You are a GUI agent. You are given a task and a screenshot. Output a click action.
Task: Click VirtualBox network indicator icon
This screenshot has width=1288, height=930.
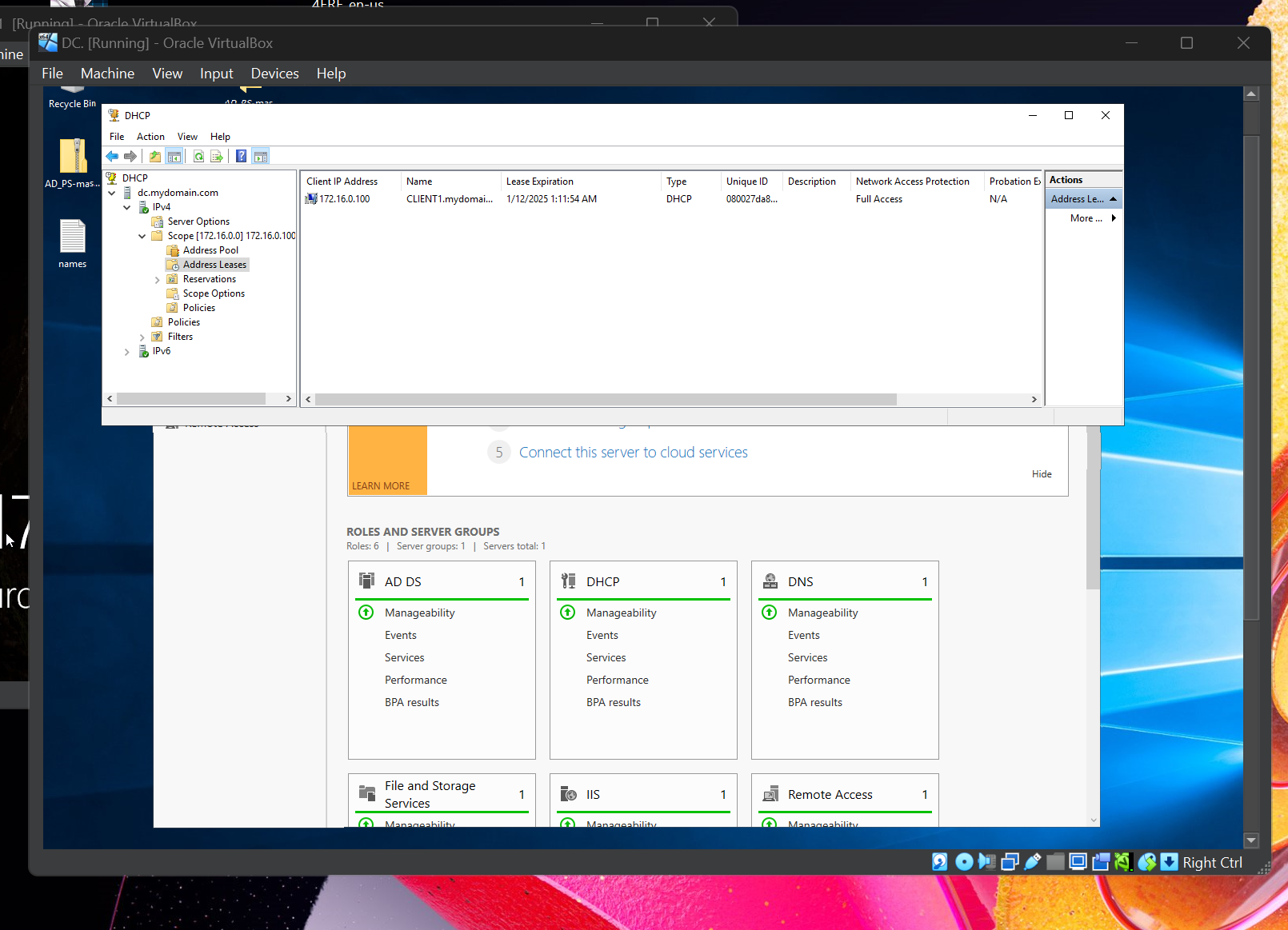[x=1010, y=861]
